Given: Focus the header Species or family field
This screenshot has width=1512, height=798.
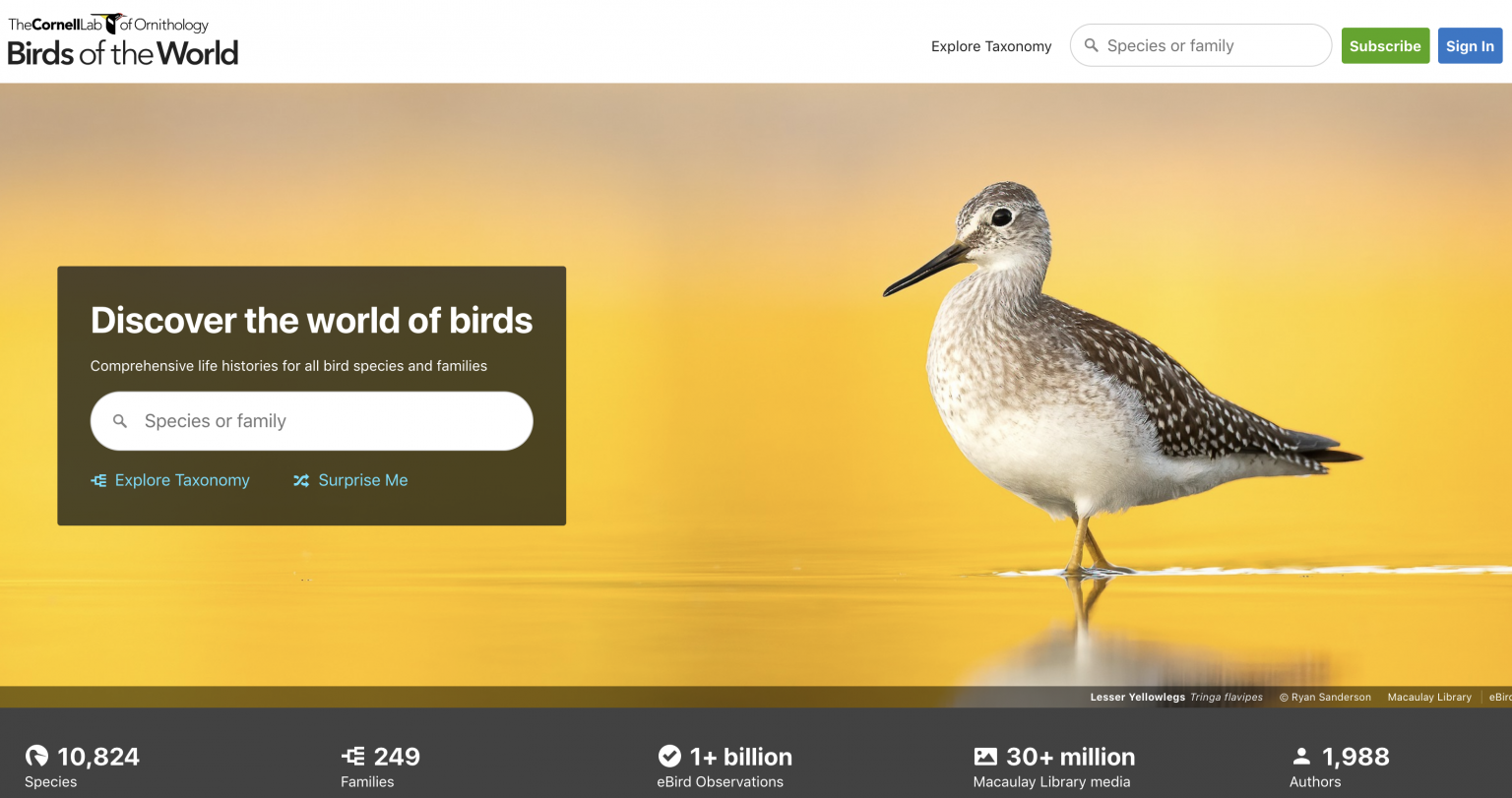Looking at the screenshot, I should [1201, 45].
